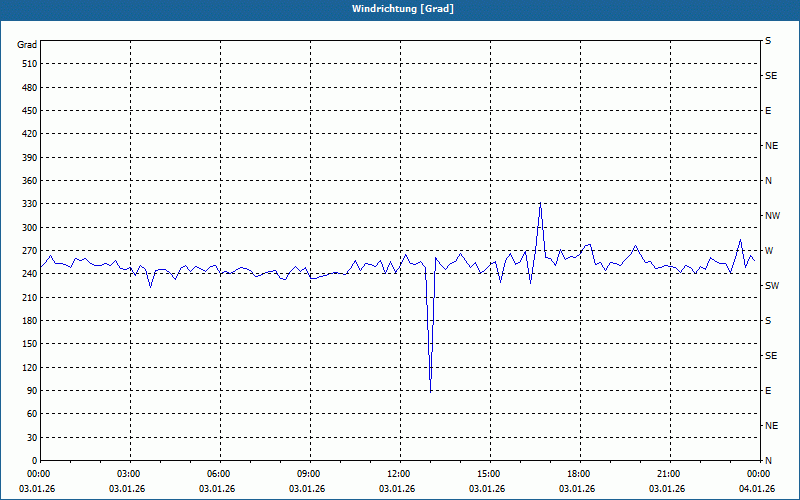Select the 60 y-axis label

tap(32, 414)
